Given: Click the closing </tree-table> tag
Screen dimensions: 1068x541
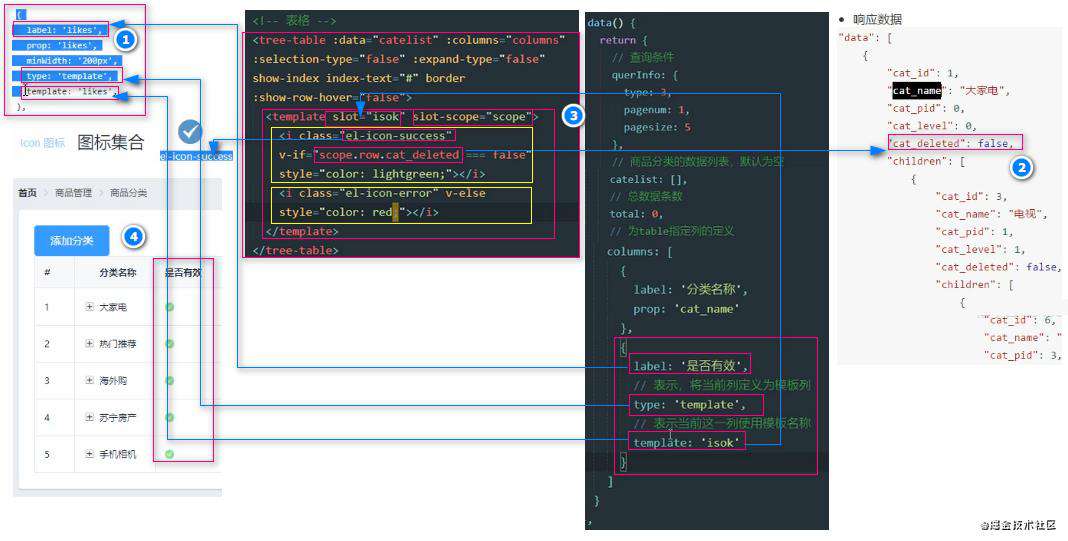Looking at the screenshot, I should [x=295, y=250].
